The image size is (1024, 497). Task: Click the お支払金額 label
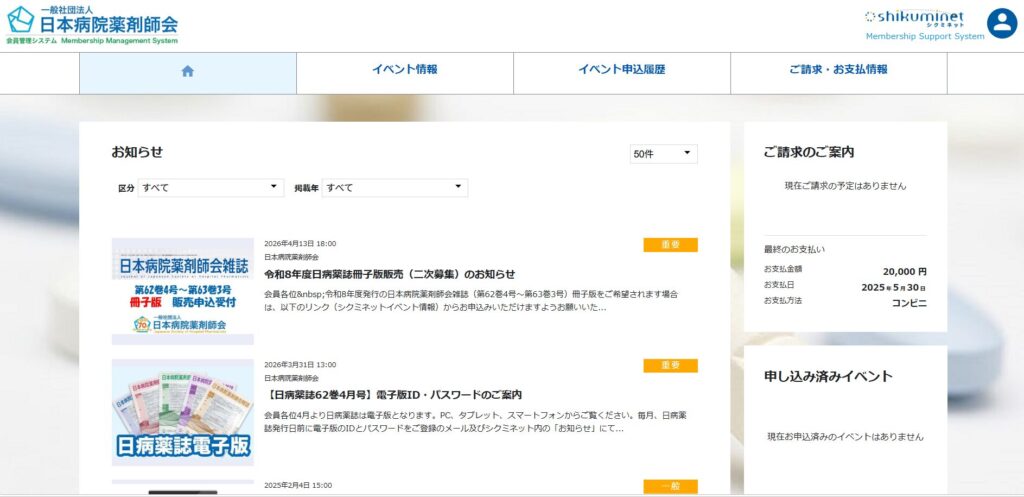pos(783,268)
